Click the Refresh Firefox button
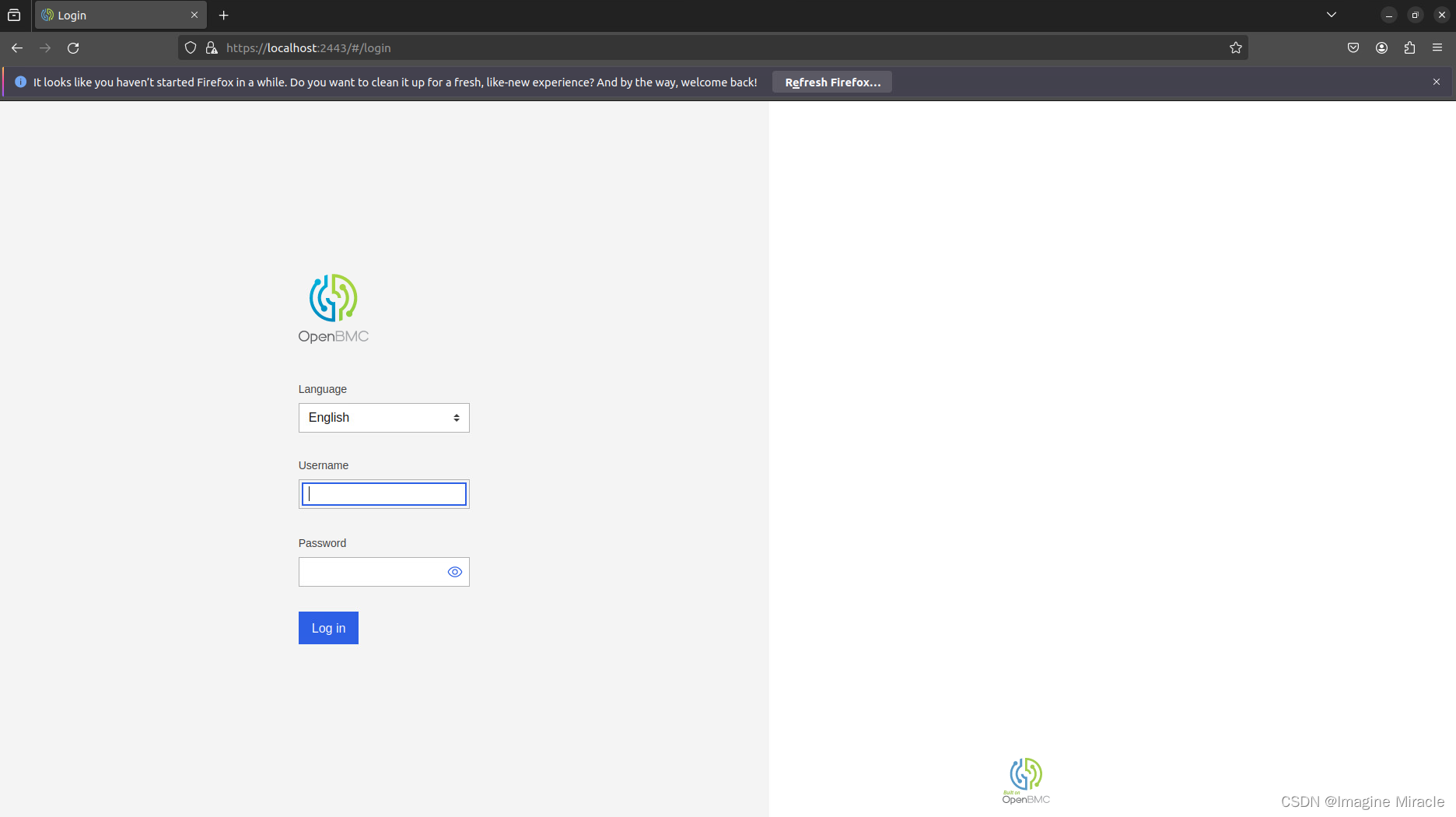This screenshot has width=1456, height=817. 831,82
